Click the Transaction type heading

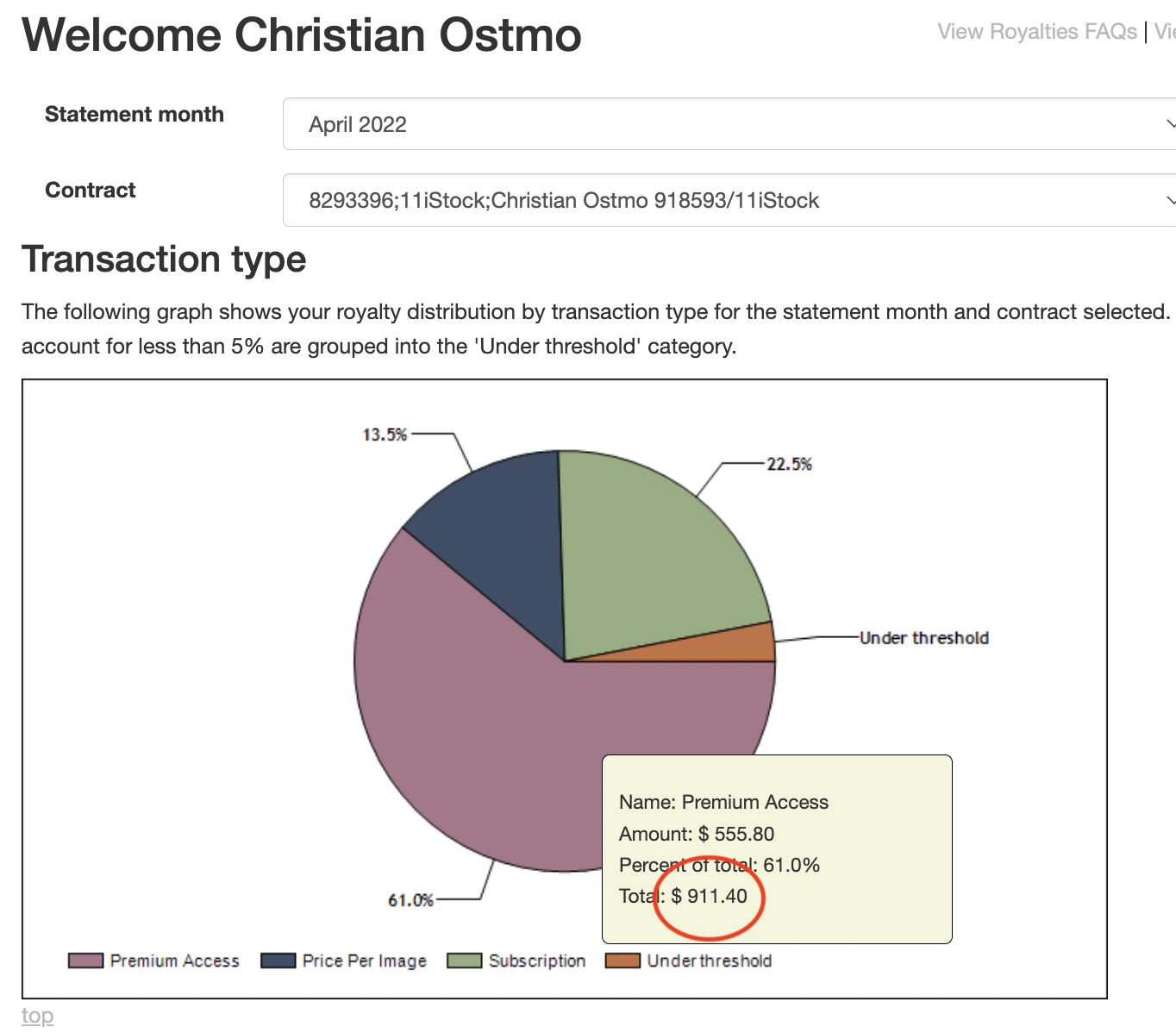point(164,259)
